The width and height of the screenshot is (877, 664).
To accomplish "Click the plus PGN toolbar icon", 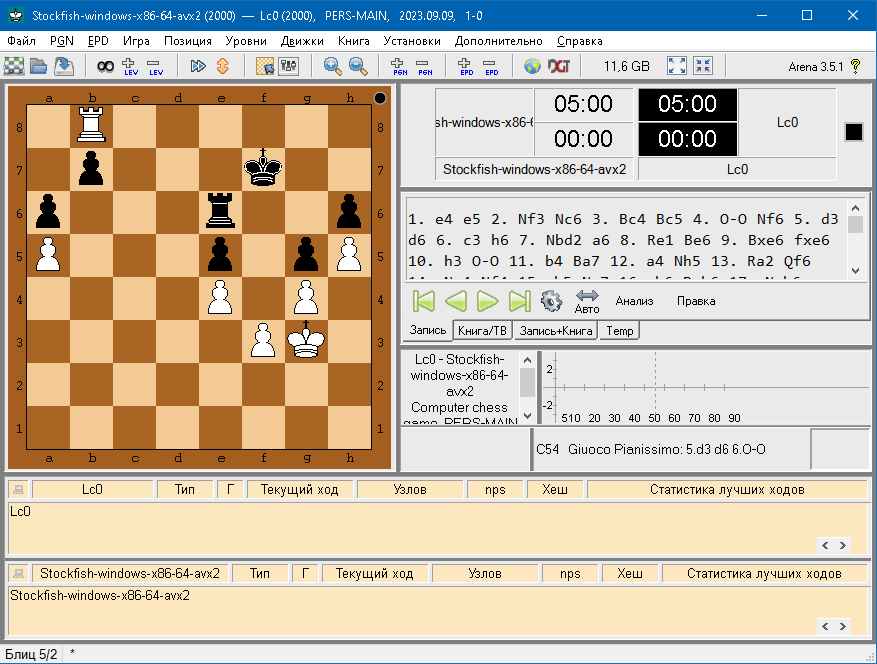I will point(399,66).
